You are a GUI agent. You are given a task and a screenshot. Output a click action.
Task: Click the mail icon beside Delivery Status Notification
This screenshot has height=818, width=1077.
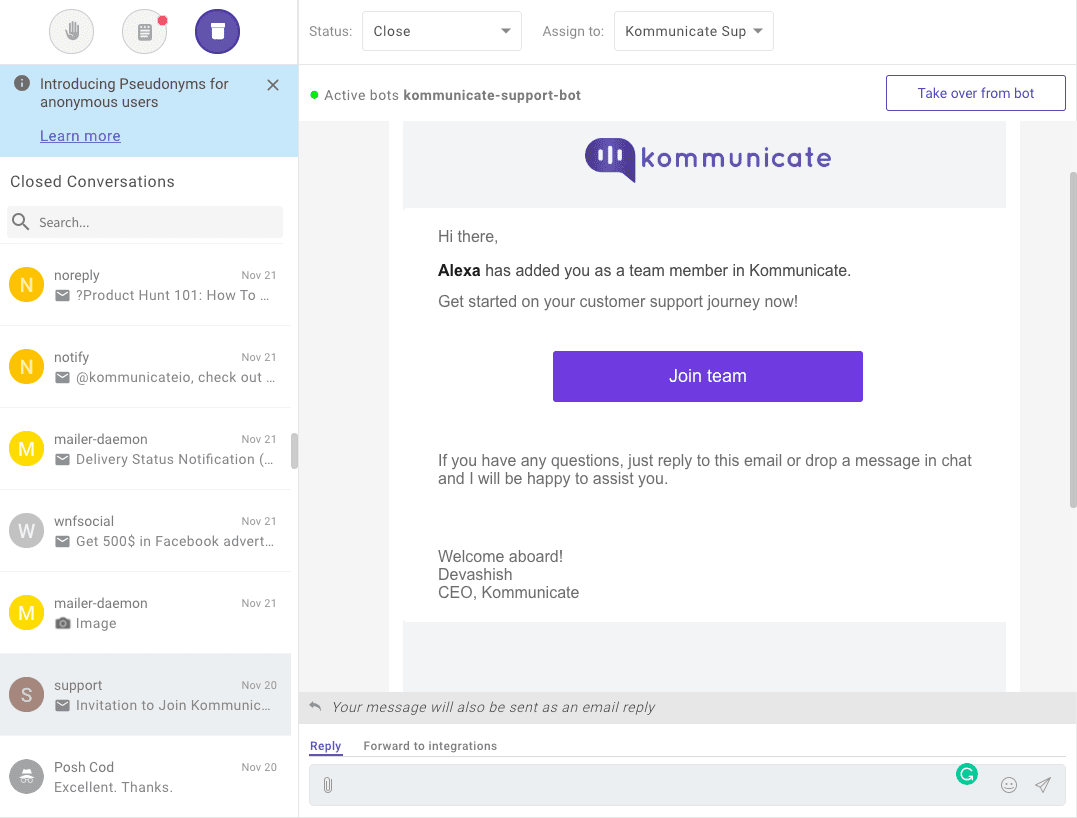(x=63, y=459)
